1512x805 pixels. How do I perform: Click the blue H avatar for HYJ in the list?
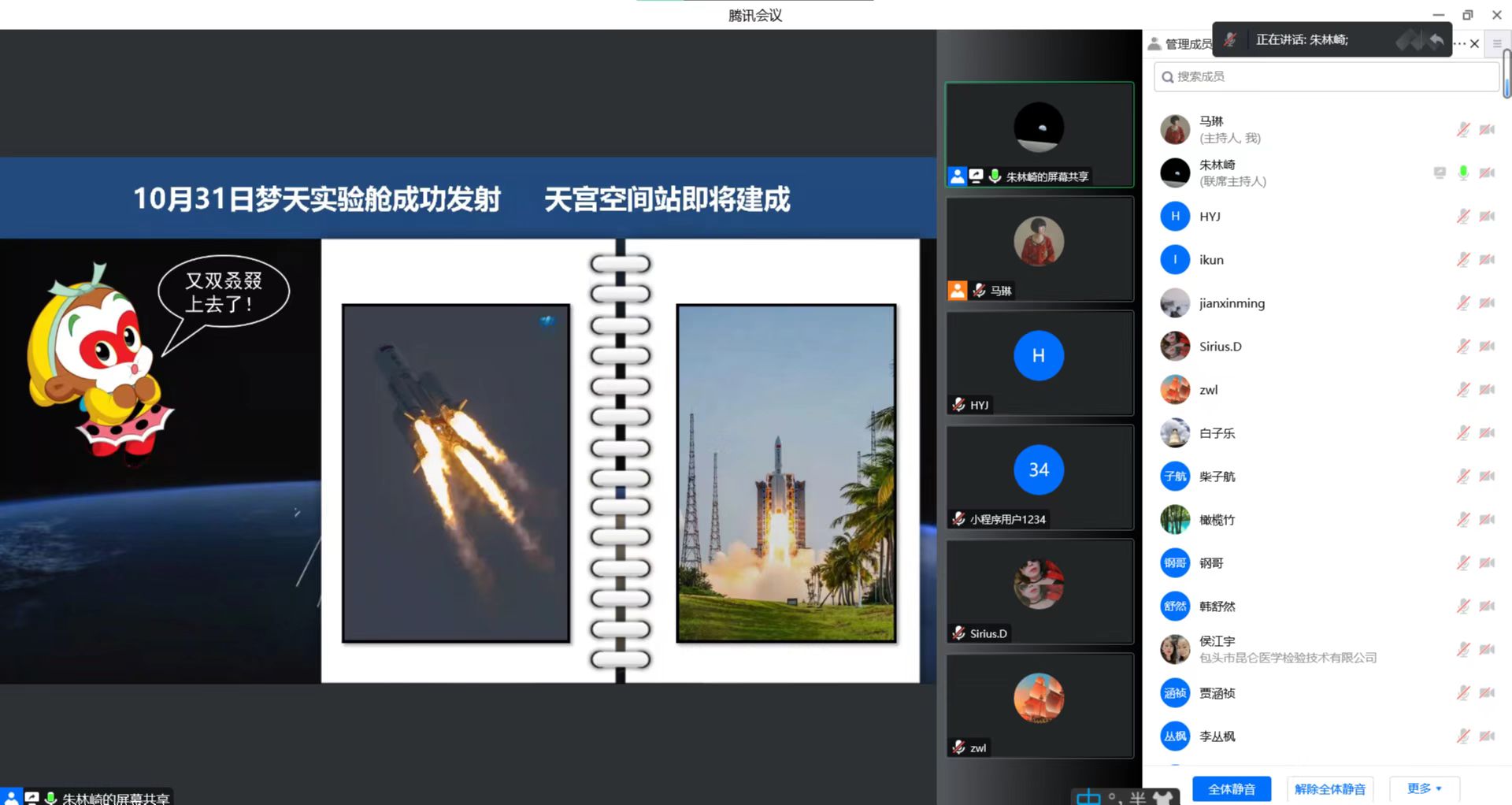[1175, 216]
